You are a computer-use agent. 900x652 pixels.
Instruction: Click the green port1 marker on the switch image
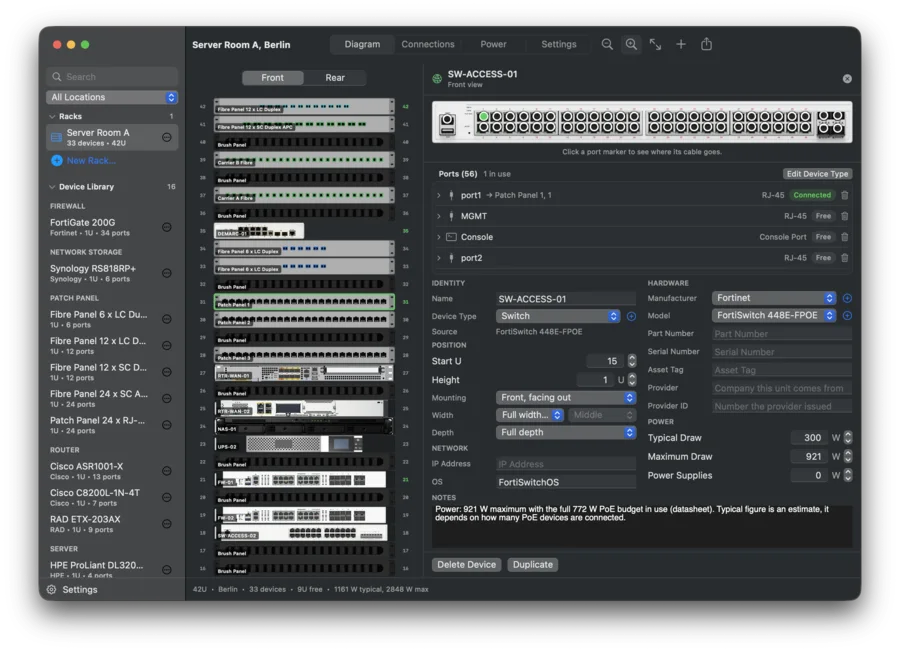click(484, 117)
